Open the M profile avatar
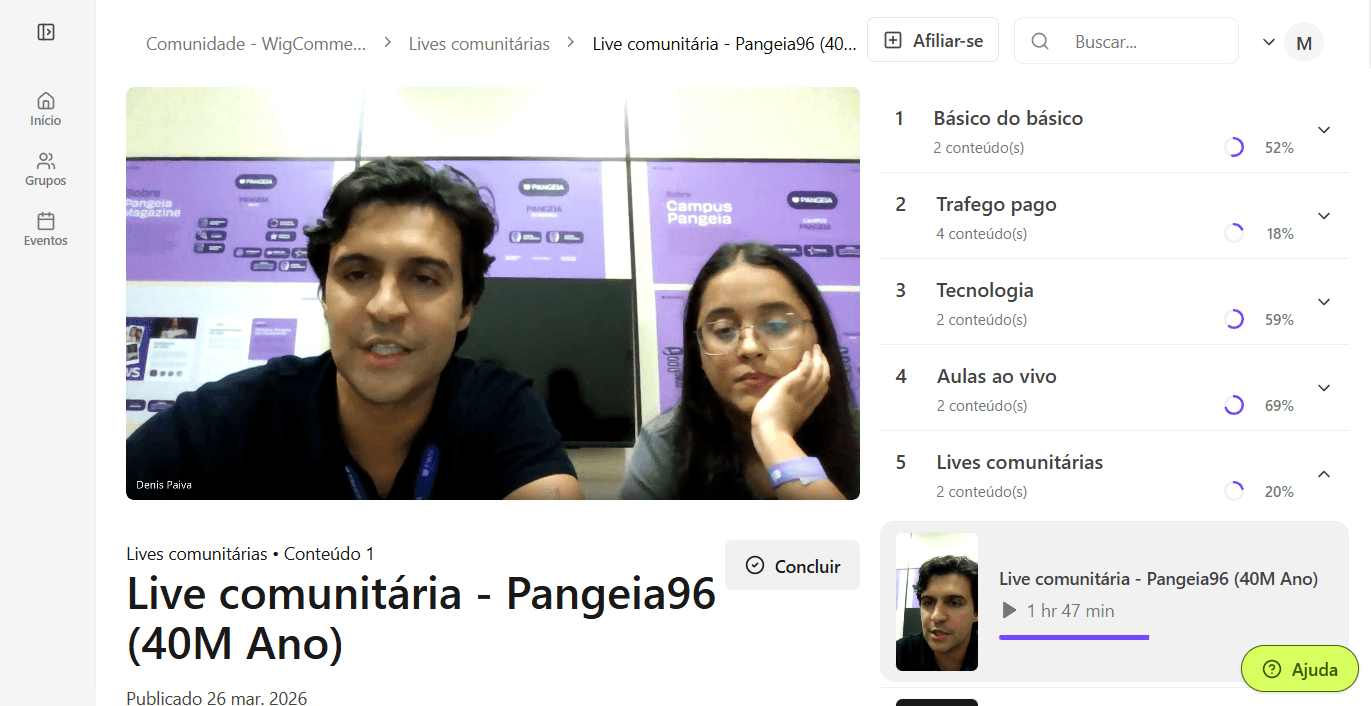Screen dimensions: 1371x706 point(1304,42)
